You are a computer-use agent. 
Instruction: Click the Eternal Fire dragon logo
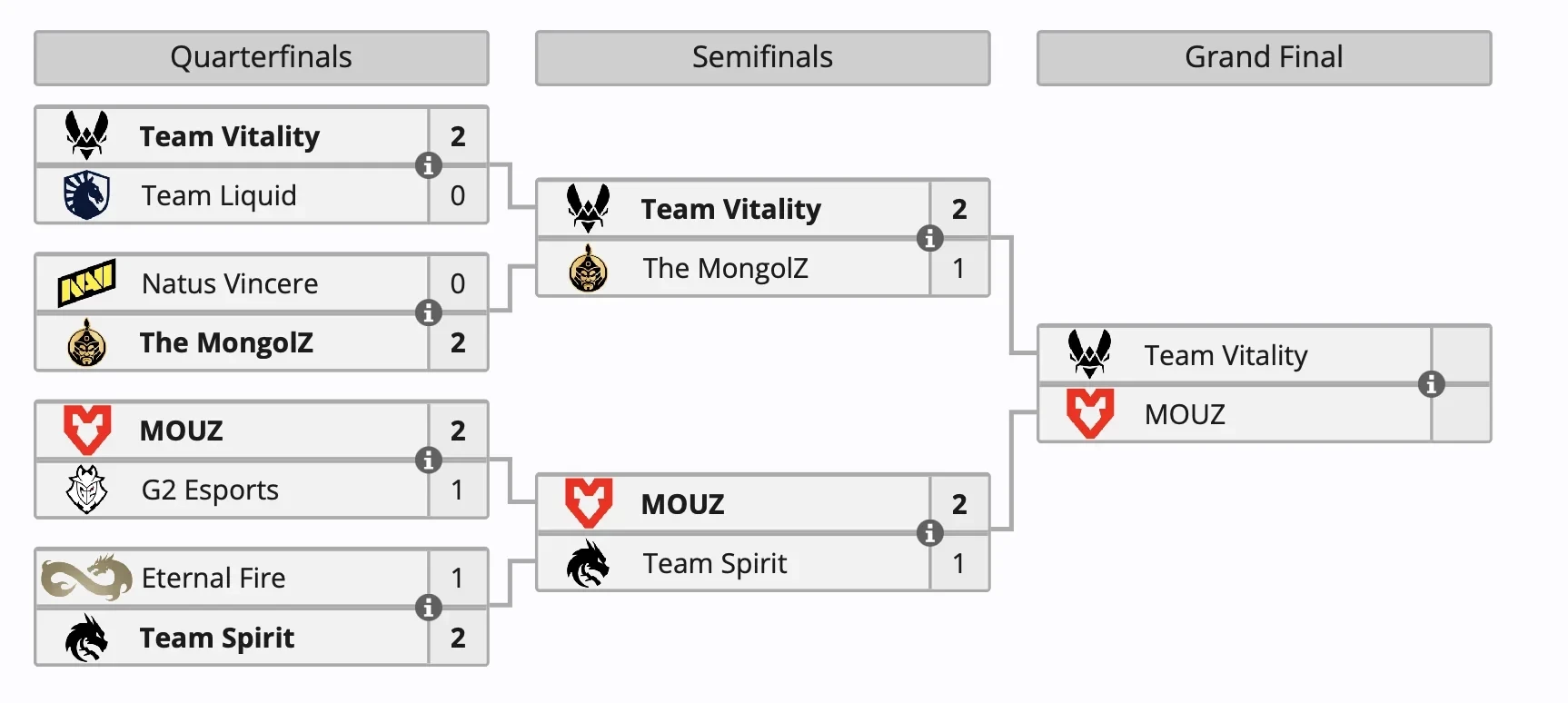pyautogui.click(x=87, y=578)
